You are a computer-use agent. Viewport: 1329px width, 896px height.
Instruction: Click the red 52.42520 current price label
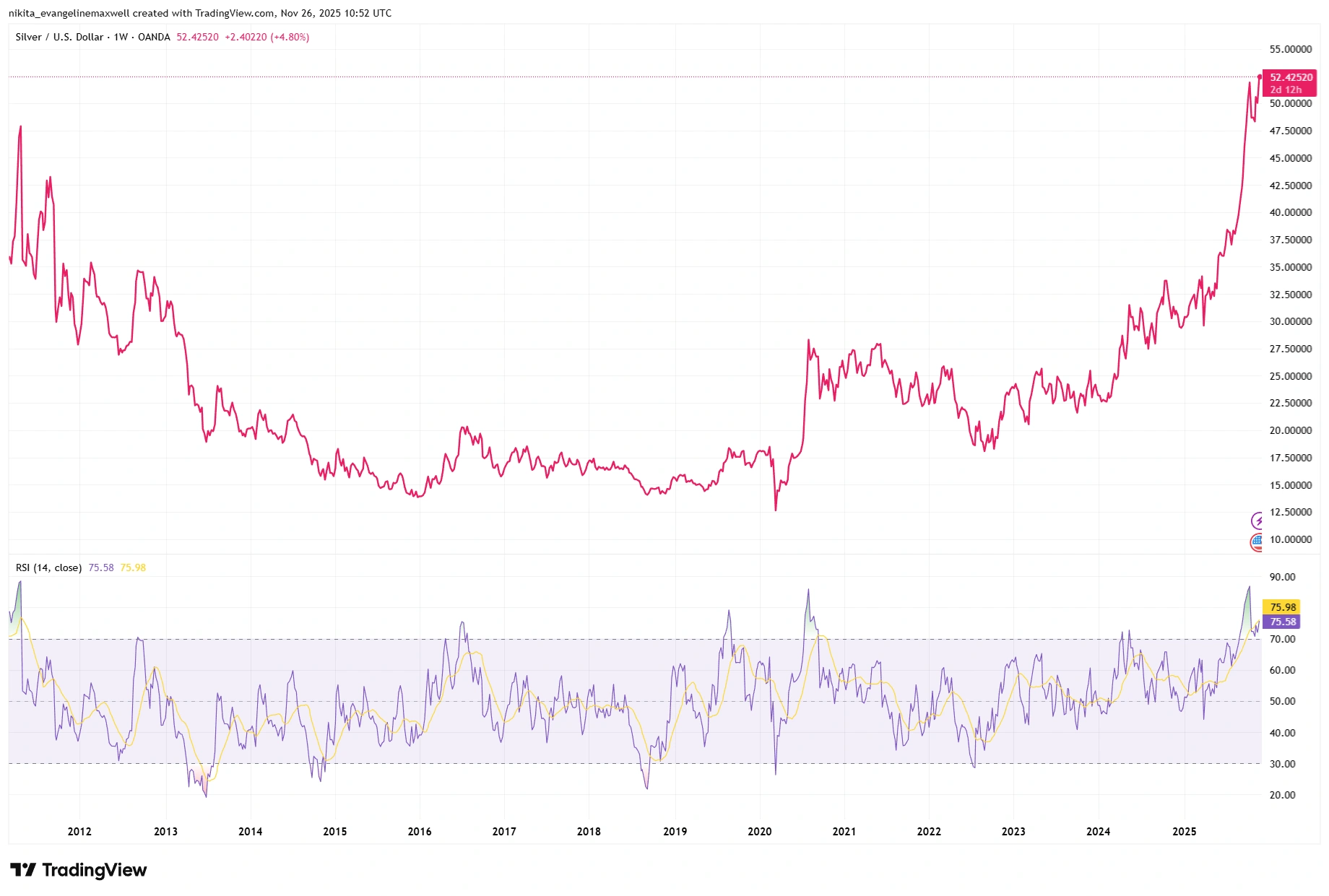(x=1291, y=77)
